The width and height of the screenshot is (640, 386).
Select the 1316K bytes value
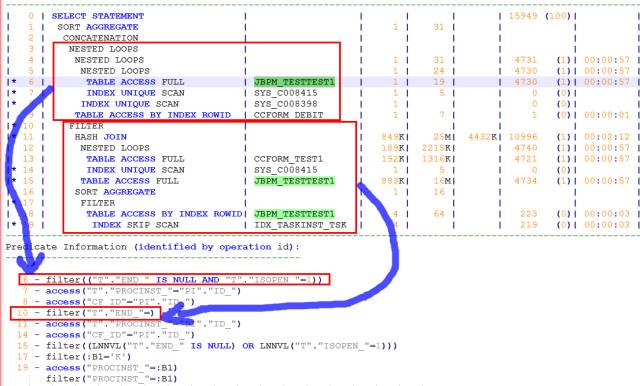click(x=436, y=159)
